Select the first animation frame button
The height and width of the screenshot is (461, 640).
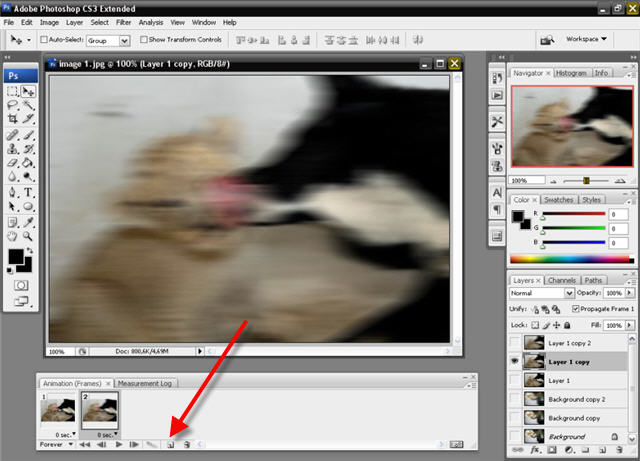84,444
